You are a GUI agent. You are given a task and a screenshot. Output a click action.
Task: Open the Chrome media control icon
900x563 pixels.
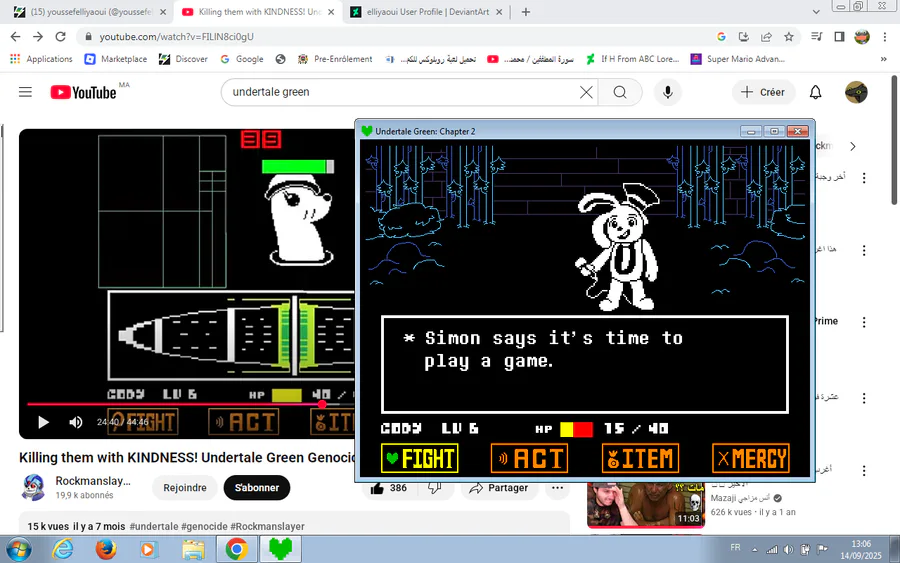point(817,37)
